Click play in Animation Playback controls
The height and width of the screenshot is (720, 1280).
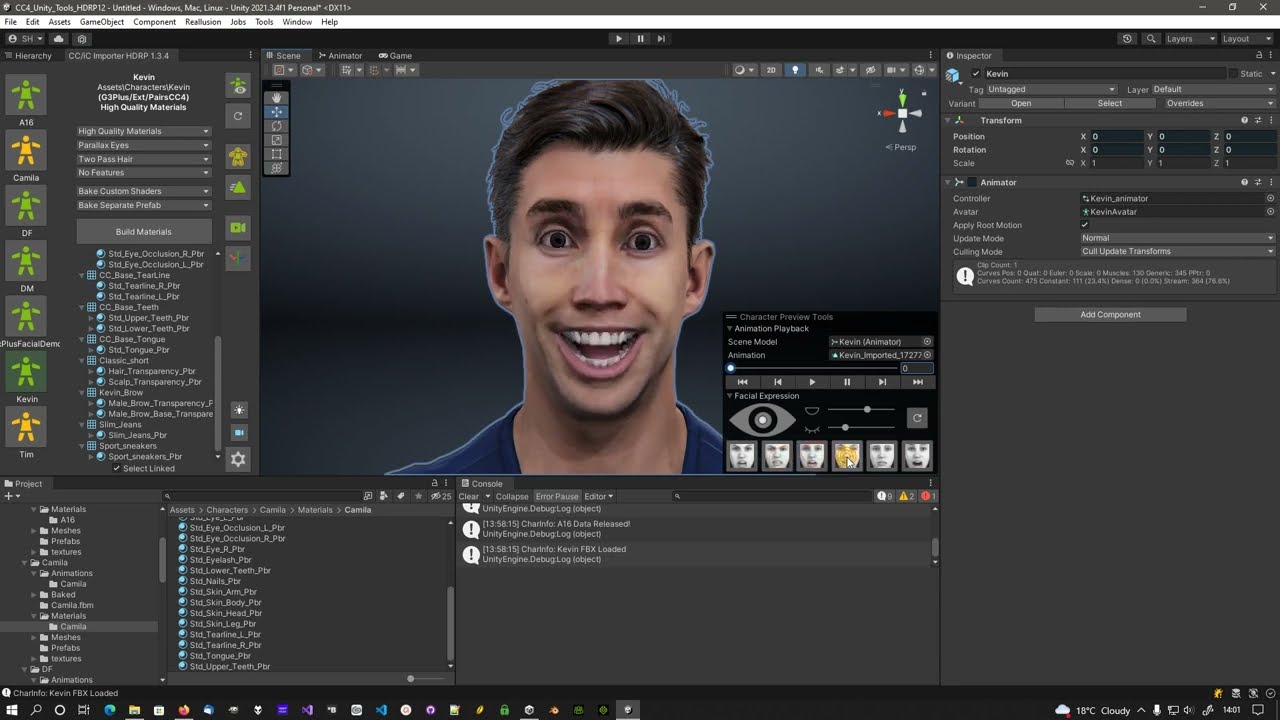coord(812,382)
